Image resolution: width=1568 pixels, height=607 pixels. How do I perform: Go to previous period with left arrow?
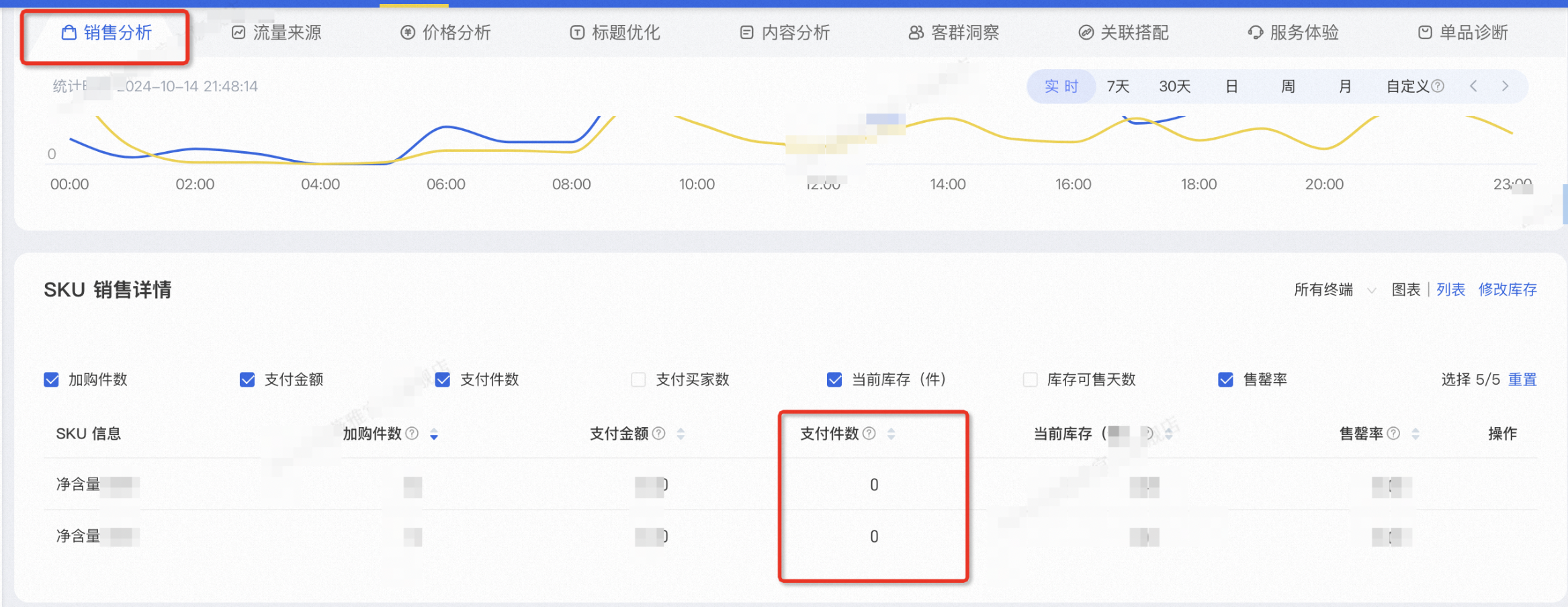(1473, 86)
